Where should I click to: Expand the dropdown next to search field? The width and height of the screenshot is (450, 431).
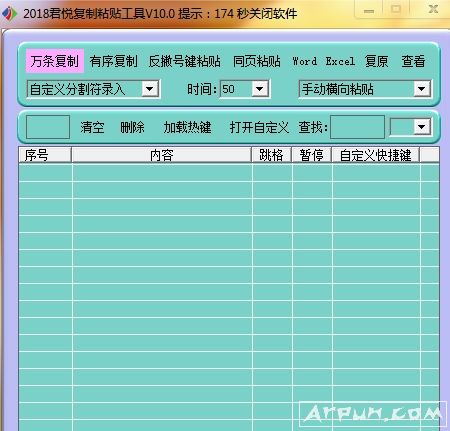[422, 127]
